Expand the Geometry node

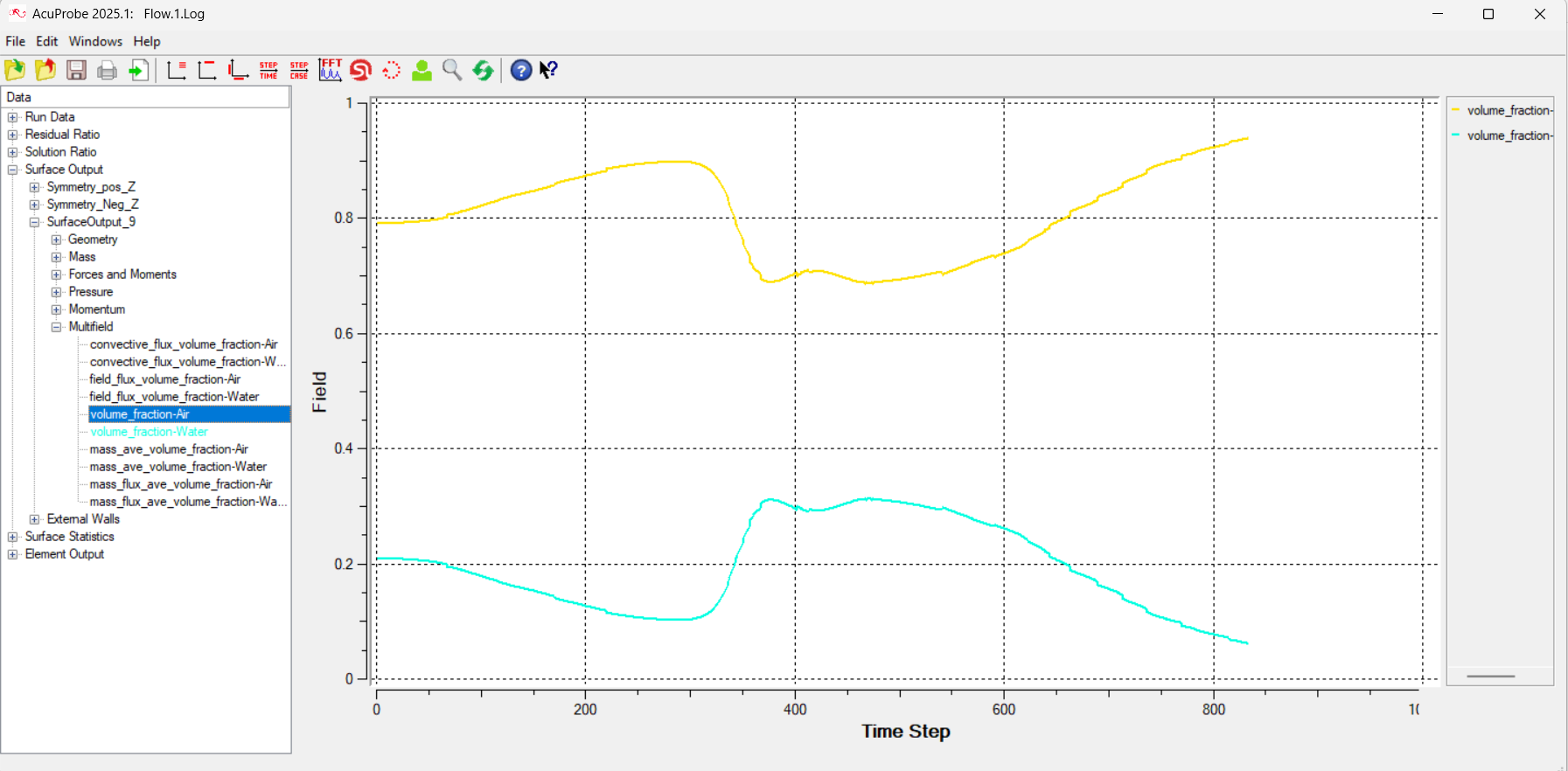click(56, 240)
